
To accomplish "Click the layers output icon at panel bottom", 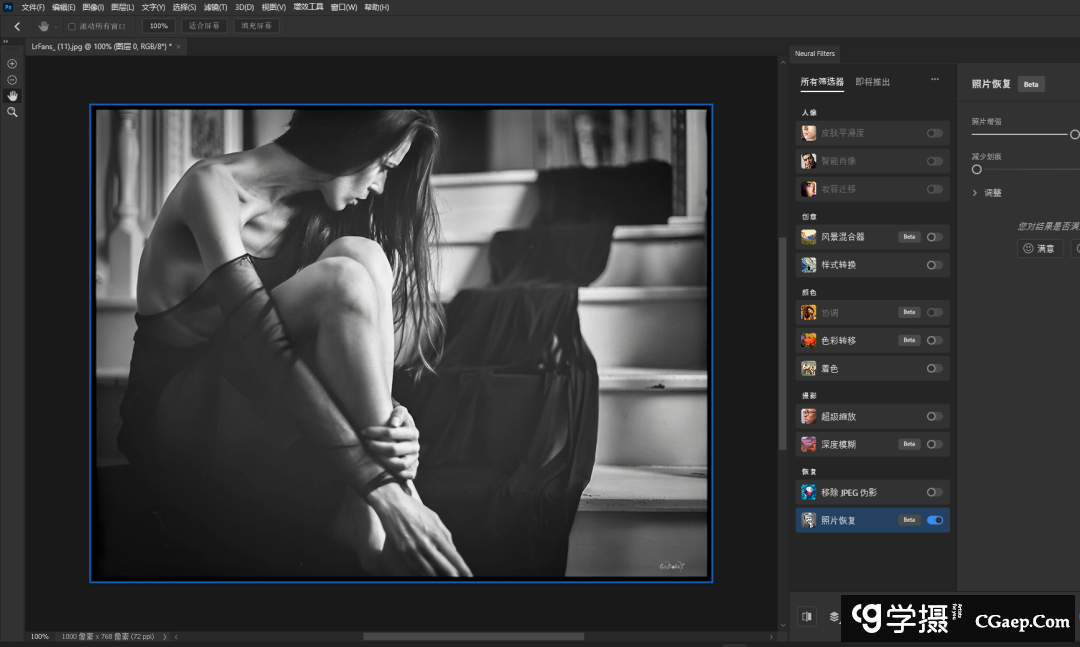I will (x=834, y=616).
